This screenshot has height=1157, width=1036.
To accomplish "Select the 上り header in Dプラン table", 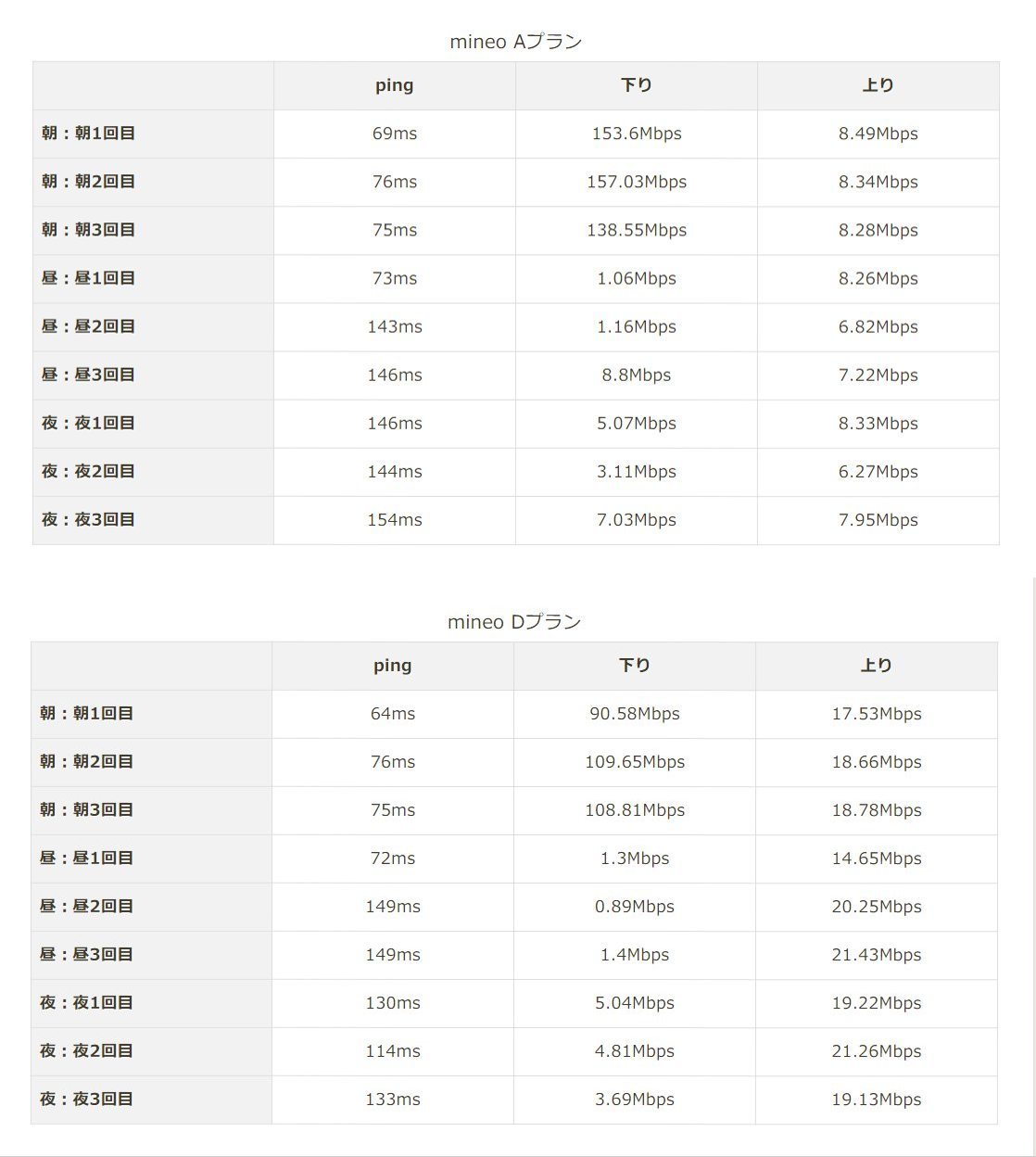I will [876, 666].
